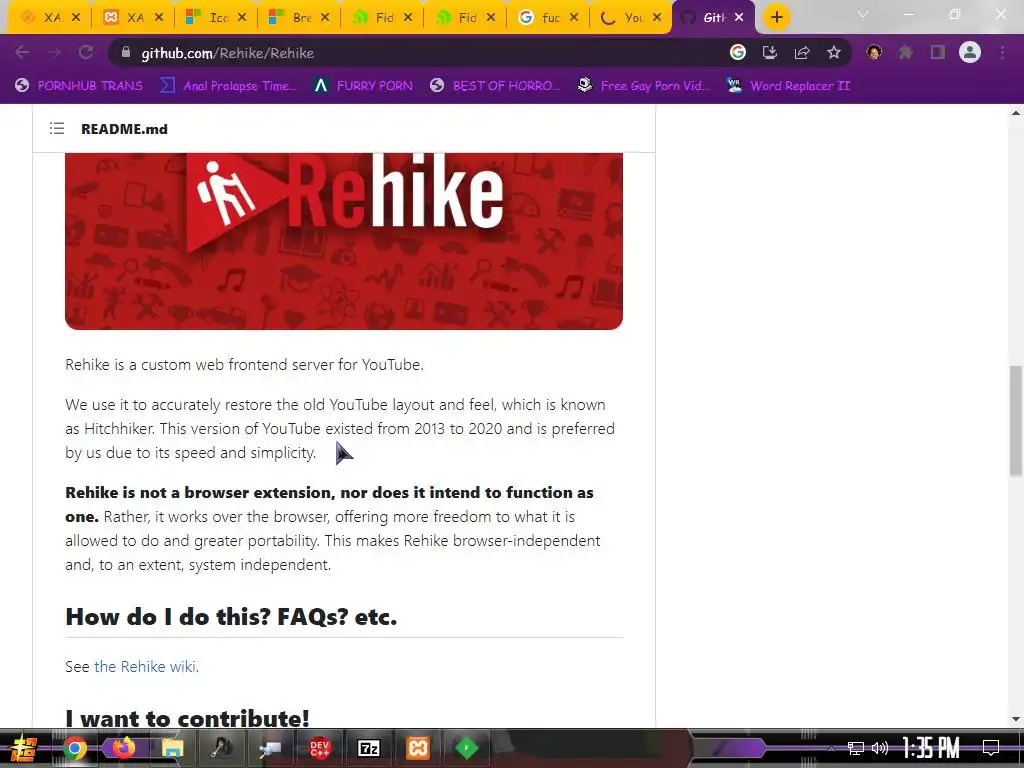Open Dev-C++ from the taskbar
This screenshot has height=768, width=1024.
point(320,748)
